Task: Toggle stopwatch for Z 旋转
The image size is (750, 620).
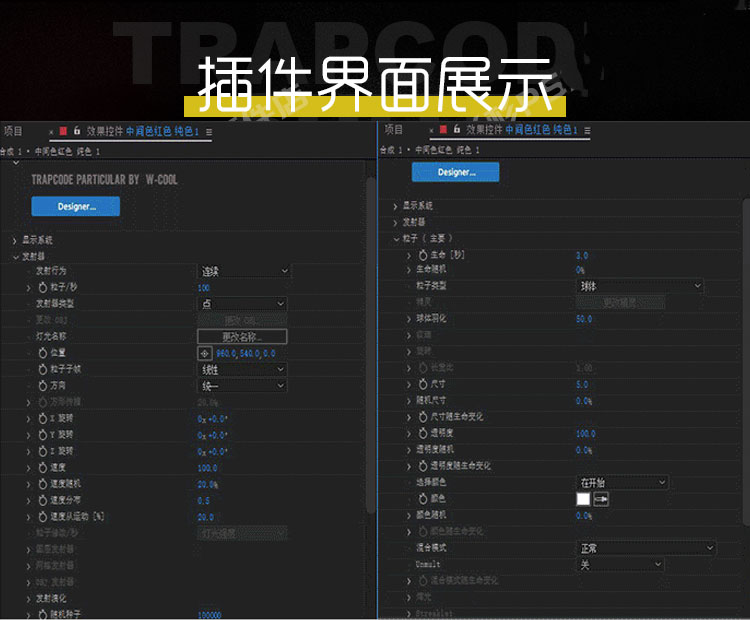Action: [43, 451]
